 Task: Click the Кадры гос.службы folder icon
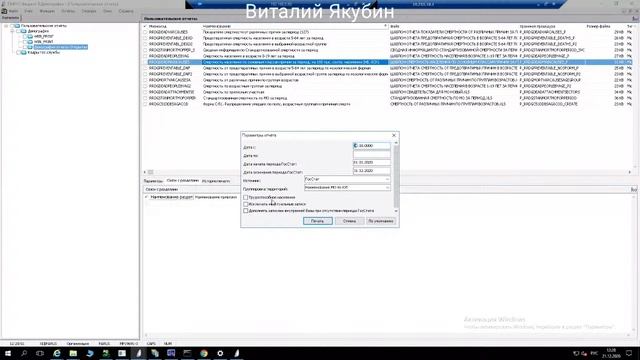[24, 52]
